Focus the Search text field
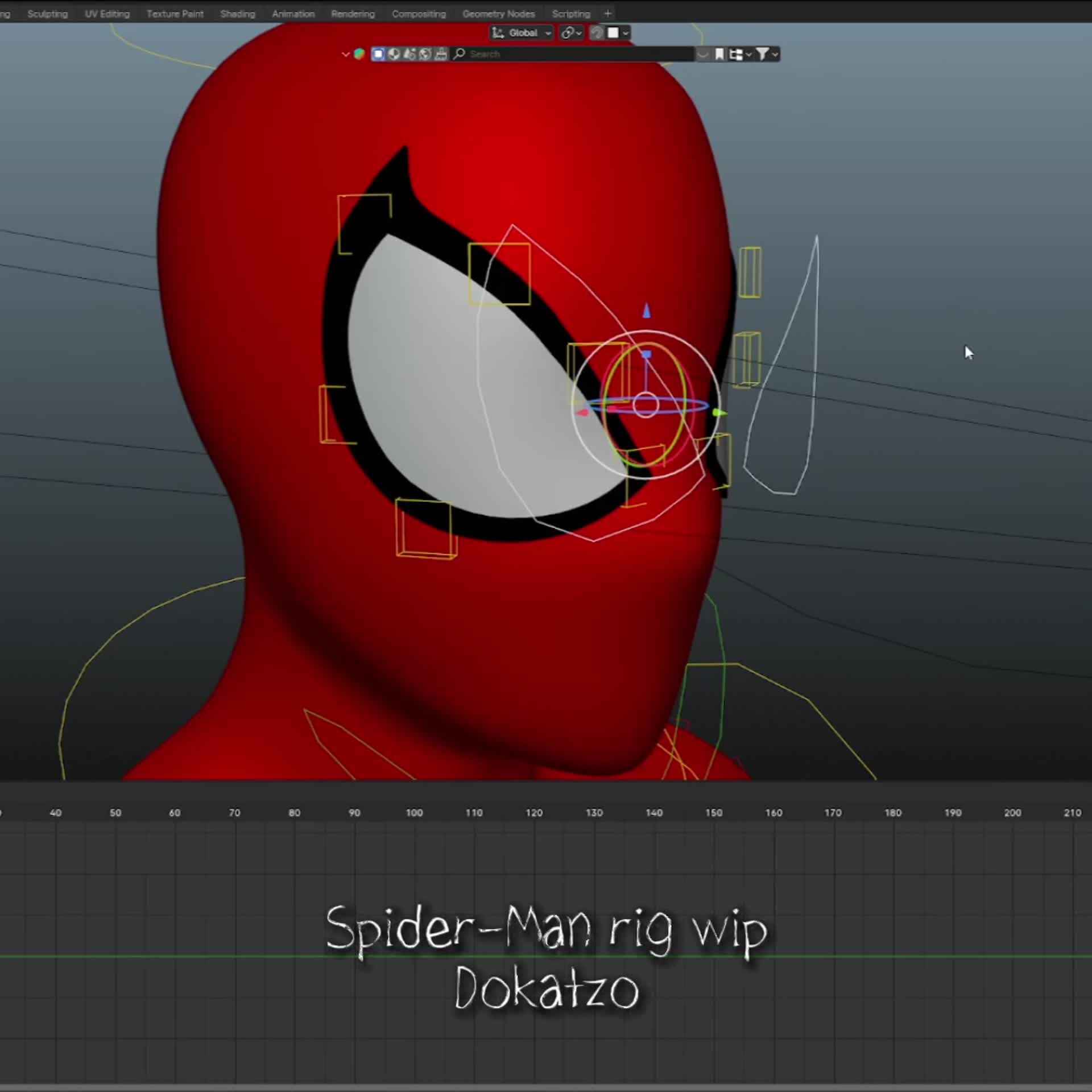This screenshot has width=1092, height=1092. point(572,54)
